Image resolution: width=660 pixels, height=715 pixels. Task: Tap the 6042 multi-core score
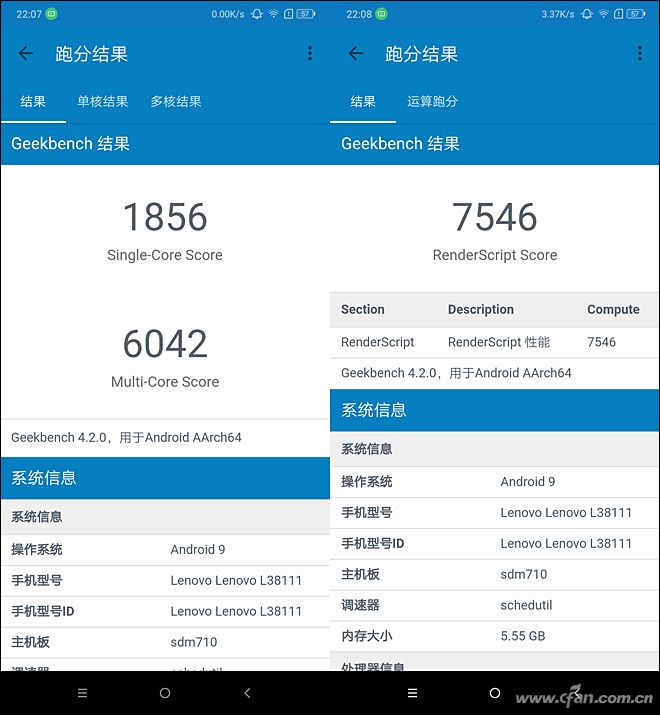(165, 344)
